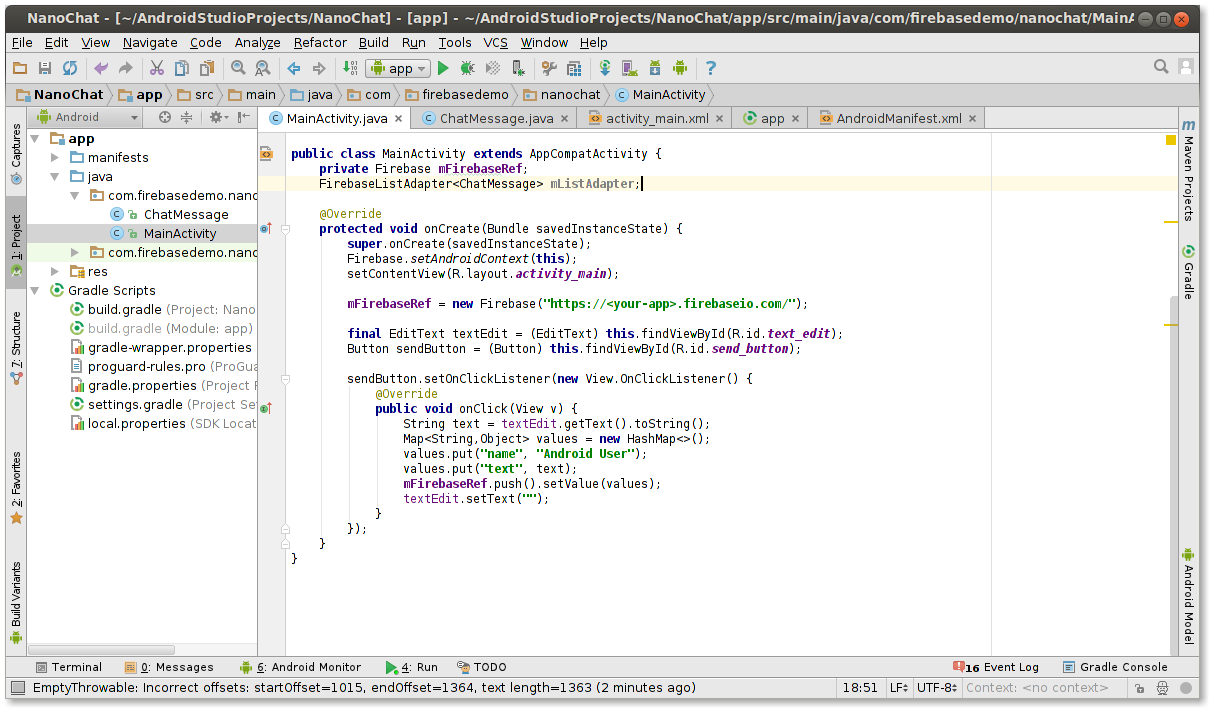Open the Gradle Console
The height and width of the screenshot is (708, 1209).
(1115, 667)
